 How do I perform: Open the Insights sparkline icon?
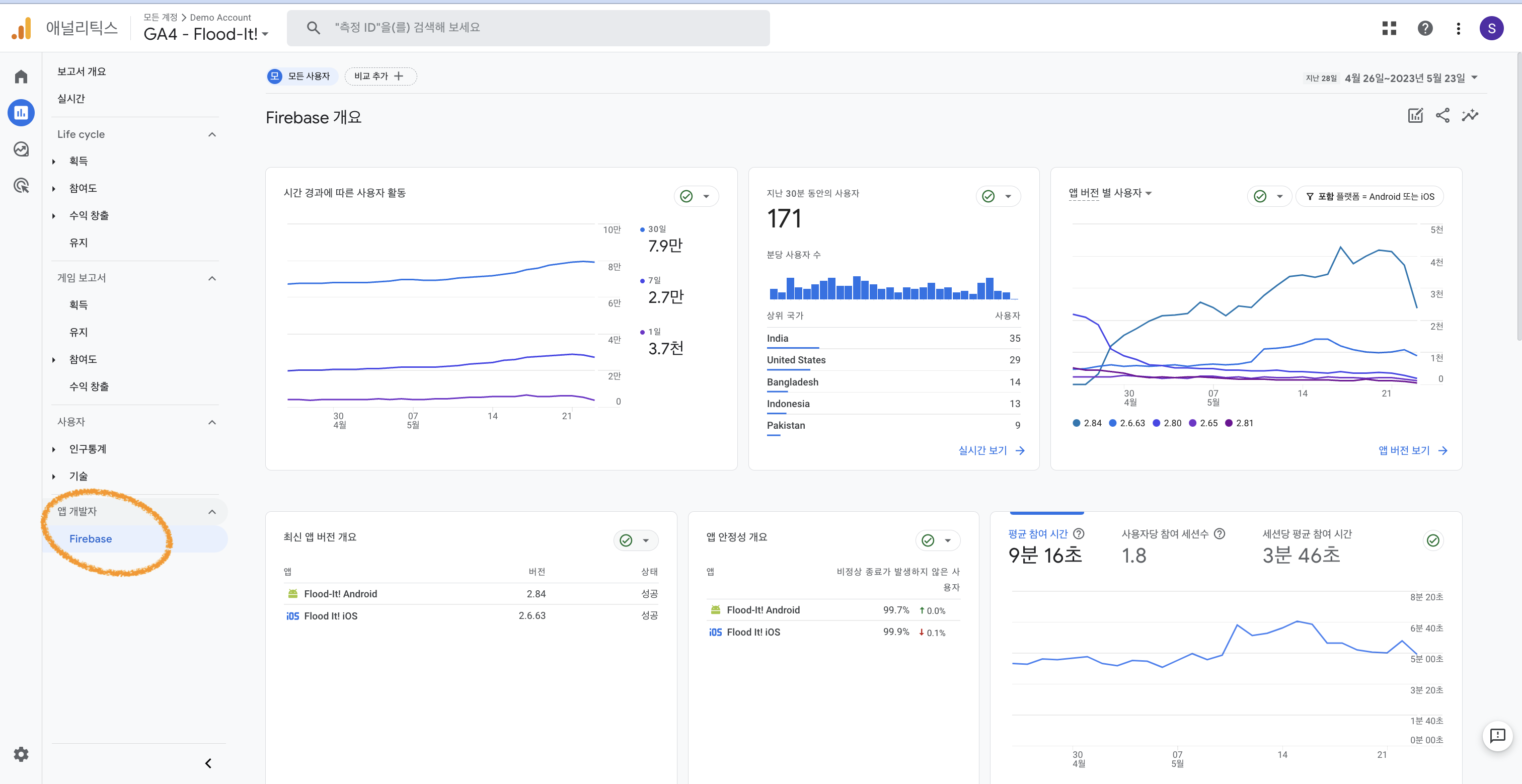point(1470,116)
